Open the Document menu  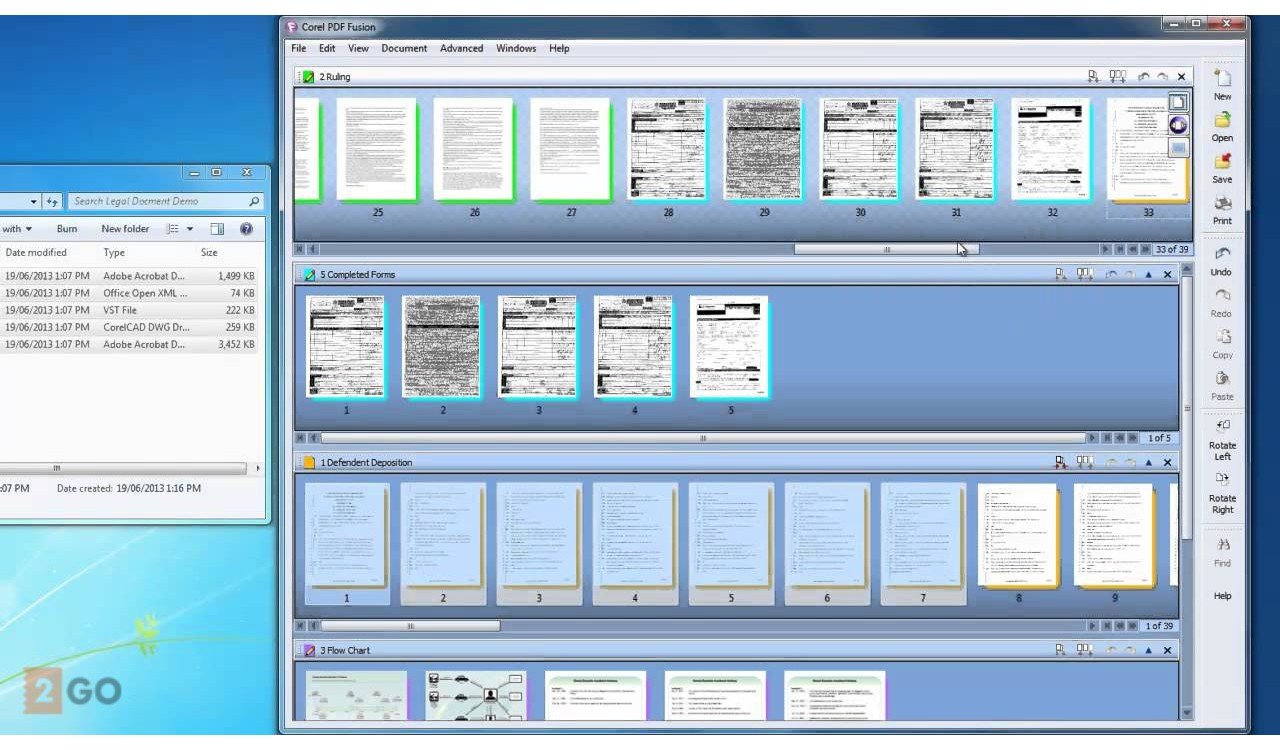pos(403,48)
